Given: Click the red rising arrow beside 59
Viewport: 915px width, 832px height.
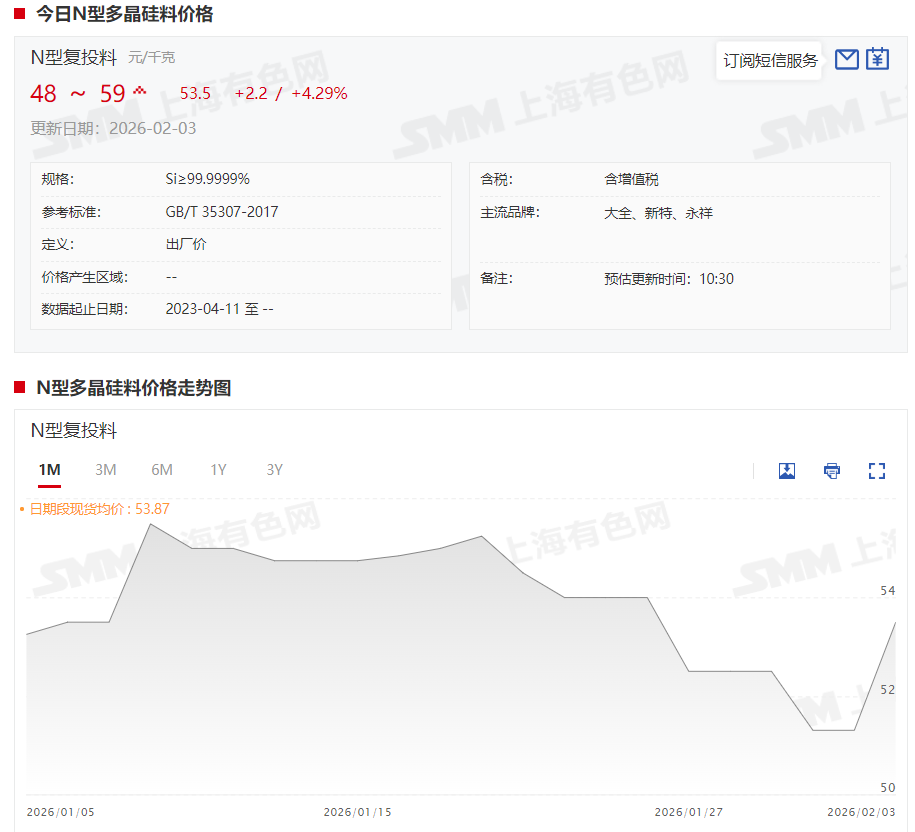Looking at the screenshot, I should click(x=140, y=91).
